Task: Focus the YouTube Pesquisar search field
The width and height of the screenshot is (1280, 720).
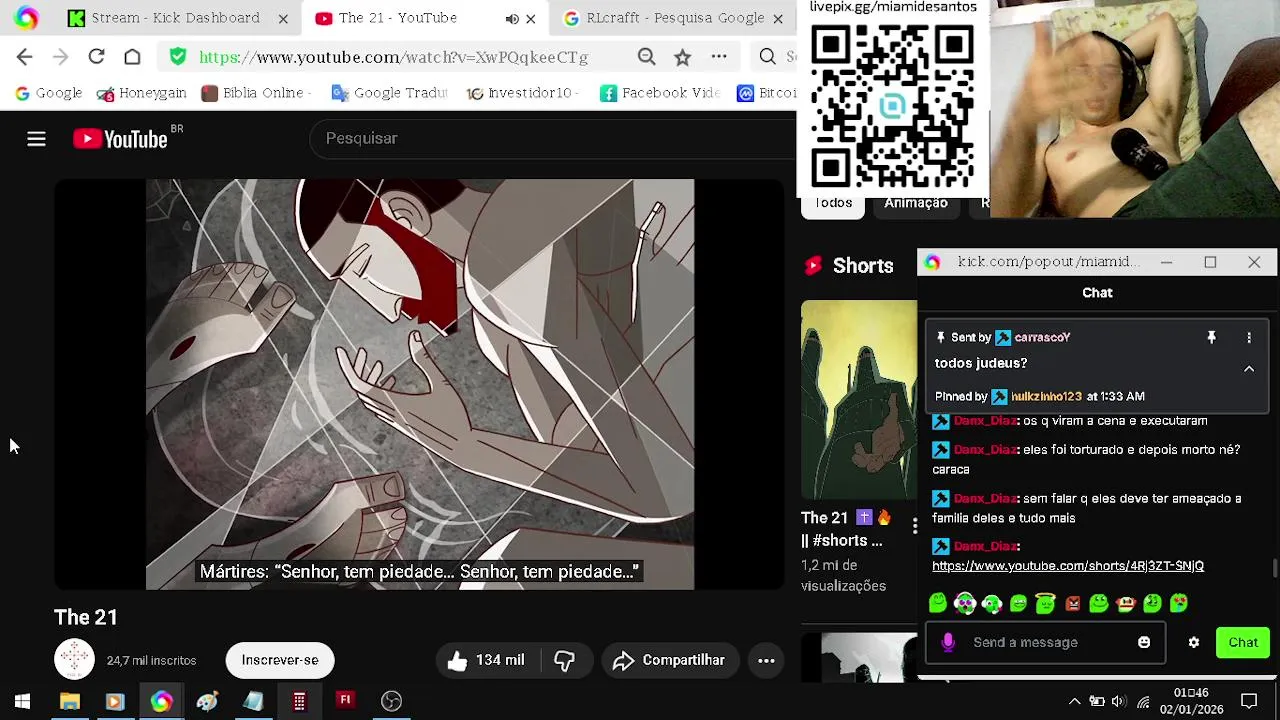Action: pos(553,138)
